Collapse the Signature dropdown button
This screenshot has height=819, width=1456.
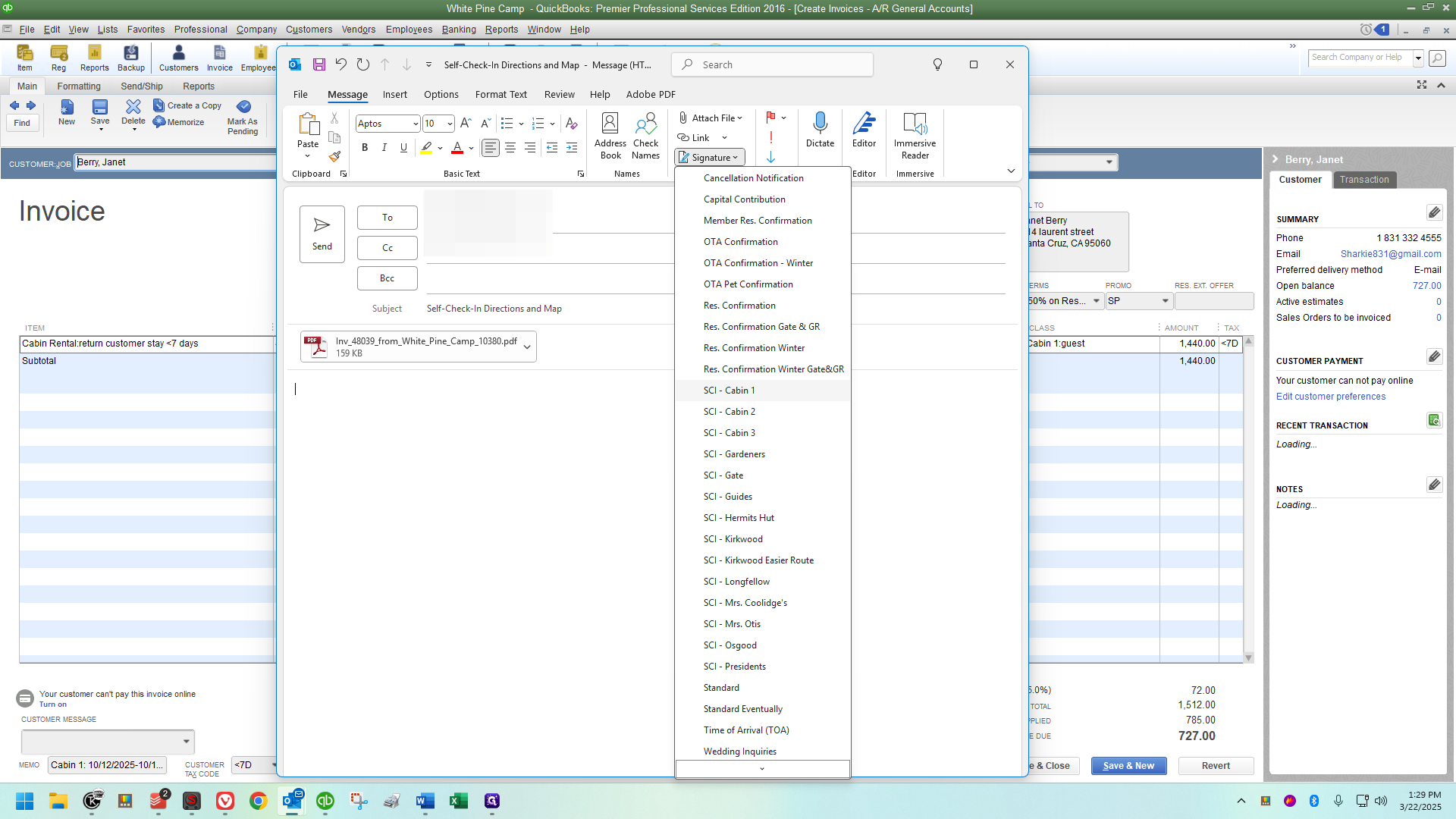click(x=710, y=157)
